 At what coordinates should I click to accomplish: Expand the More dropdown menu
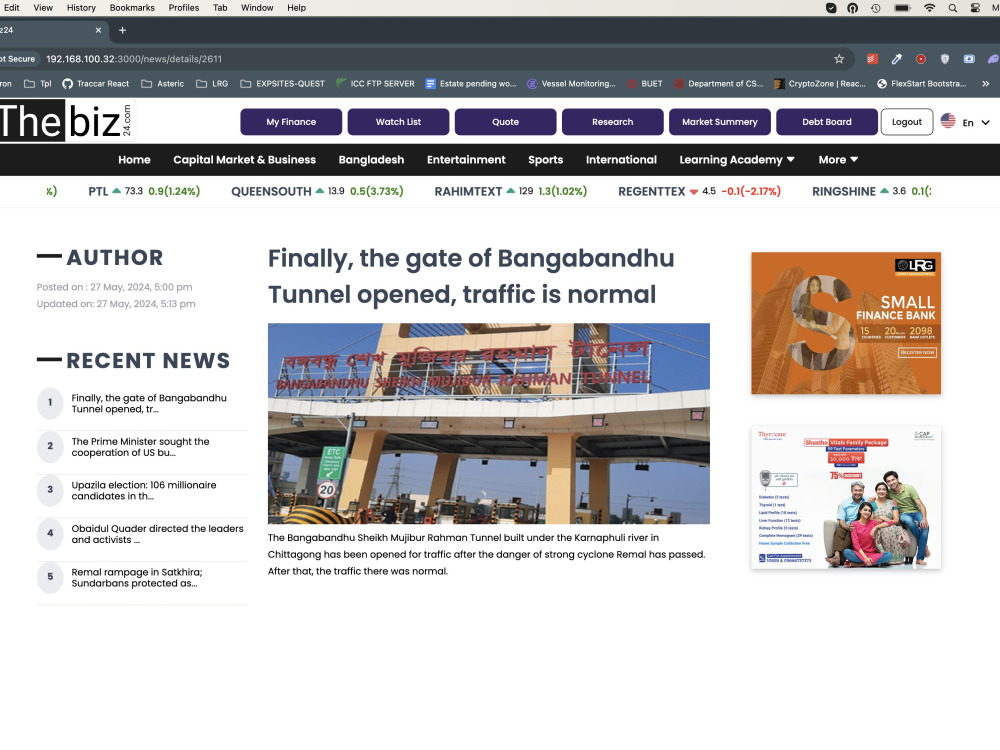(x=838, y=159)
